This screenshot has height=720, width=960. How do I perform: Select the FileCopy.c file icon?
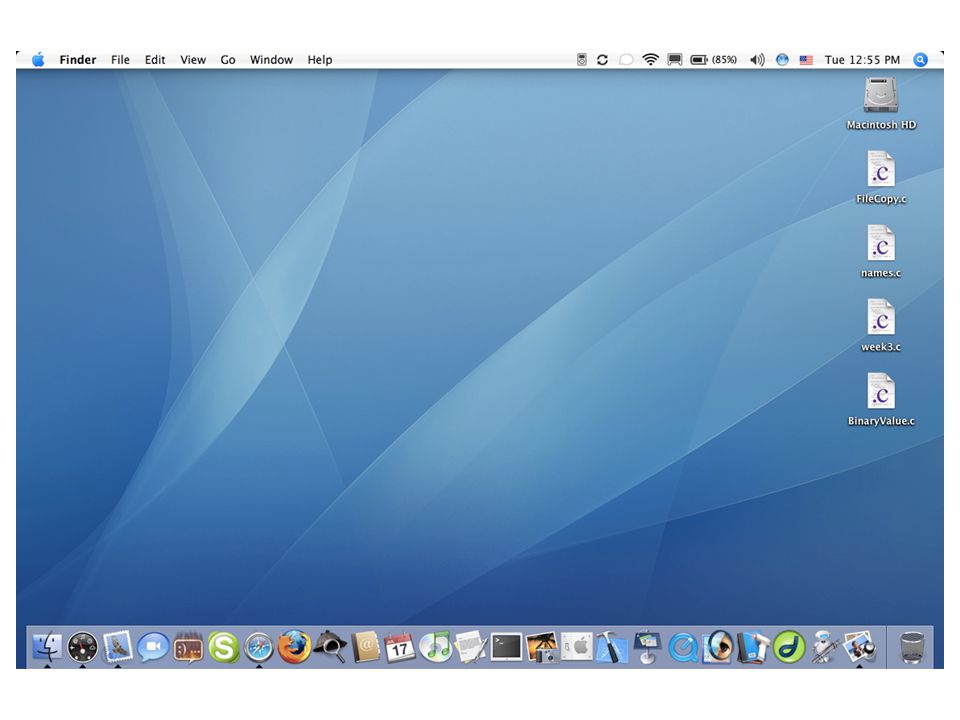(881, 169)
